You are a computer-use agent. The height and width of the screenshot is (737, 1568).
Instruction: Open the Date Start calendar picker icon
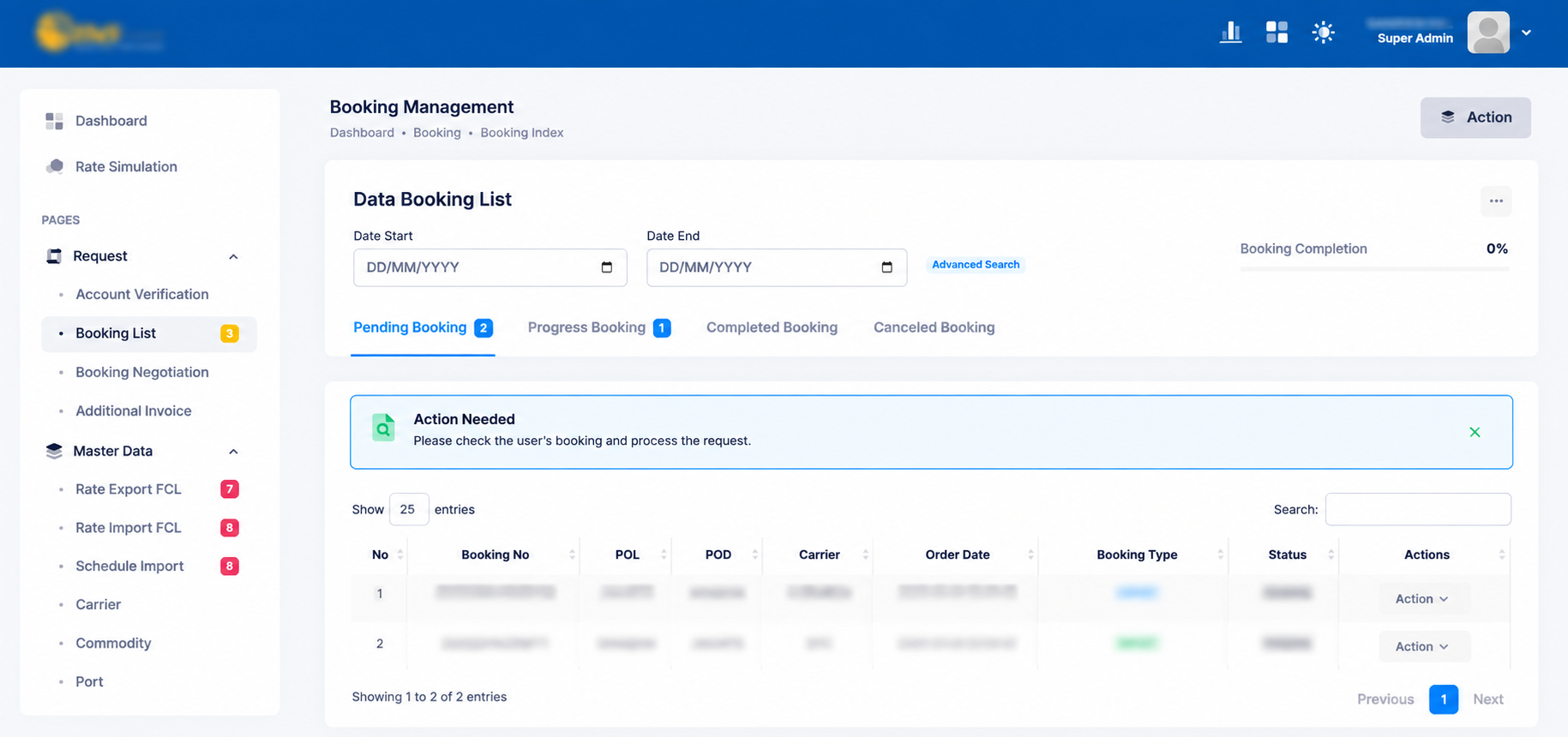pos(607,267)
